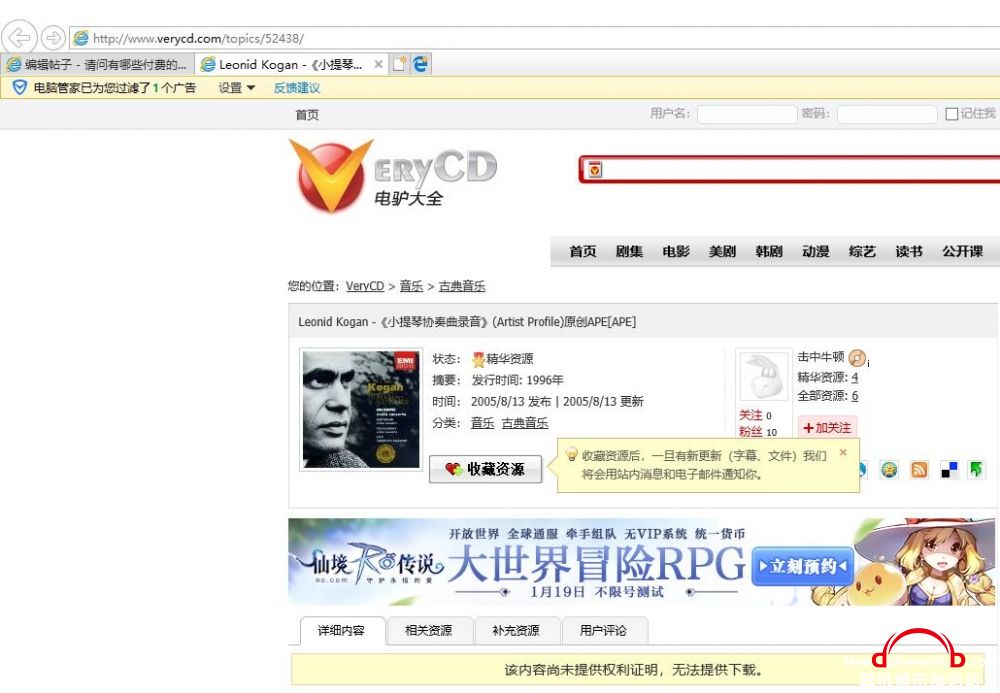The image size is (1000, 693).
Task: Open the 设置 settings dropdown
Action: pyautogui.click(x=237, y=88)
